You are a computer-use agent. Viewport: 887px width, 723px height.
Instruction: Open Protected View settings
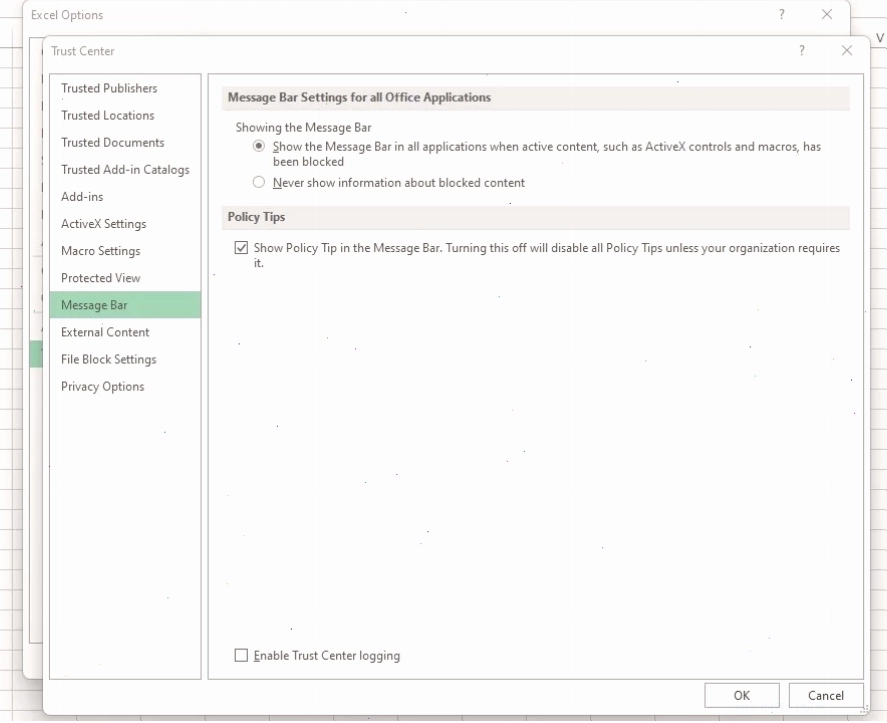125,278
